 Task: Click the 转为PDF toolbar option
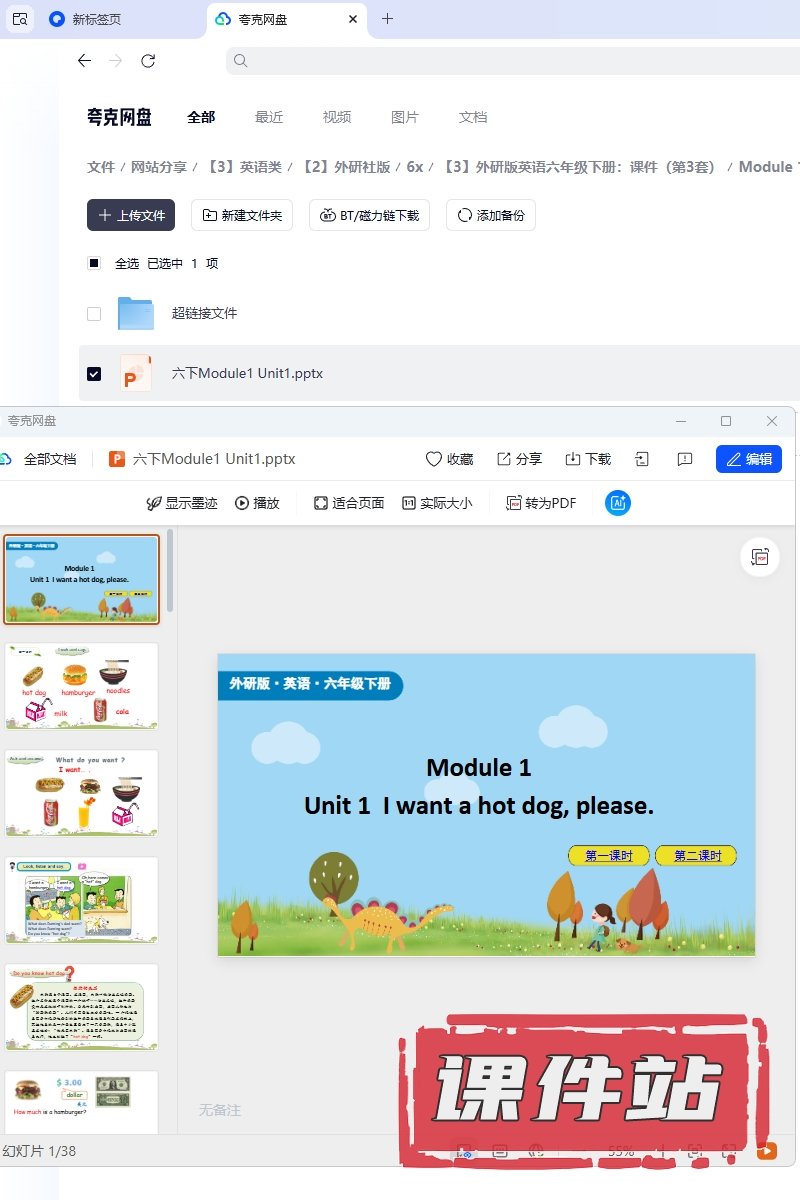541,503
